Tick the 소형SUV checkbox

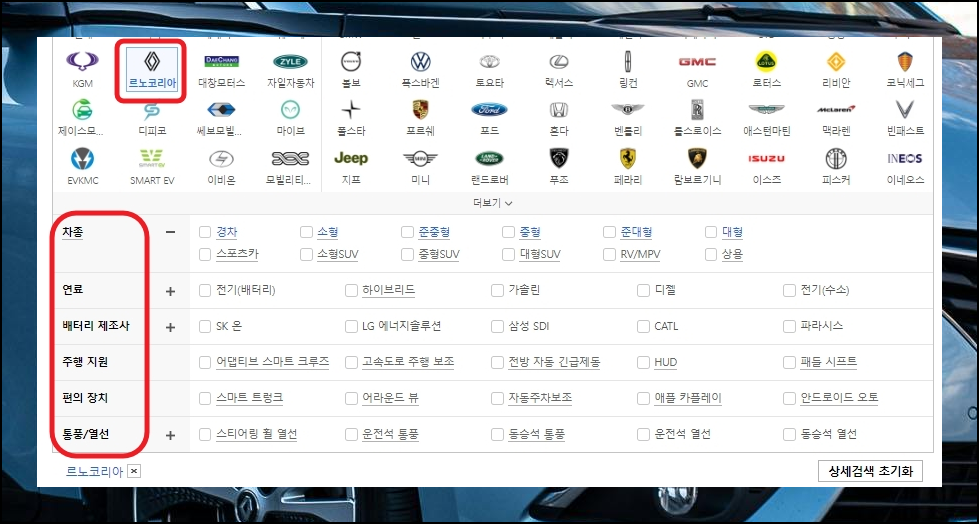tap(306, 255)
